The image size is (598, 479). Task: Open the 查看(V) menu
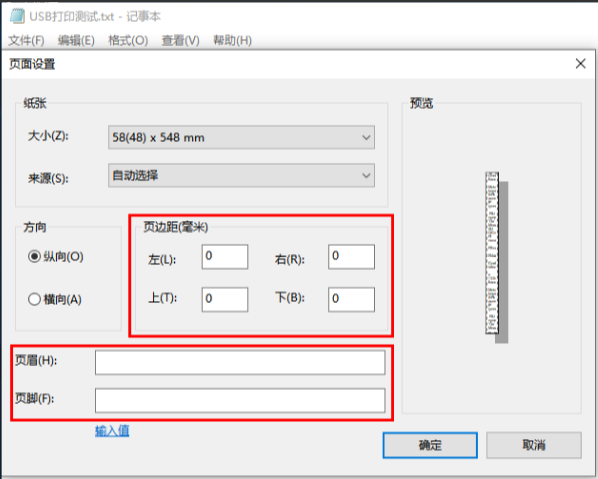pos(180,40)
